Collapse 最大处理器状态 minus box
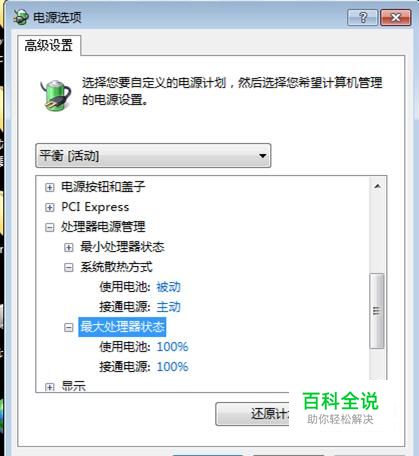 (x=68, y=327)
